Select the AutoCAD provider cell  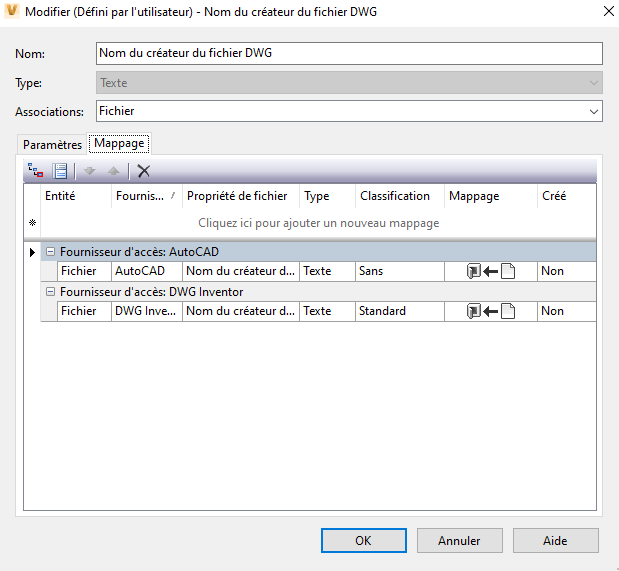147,271
